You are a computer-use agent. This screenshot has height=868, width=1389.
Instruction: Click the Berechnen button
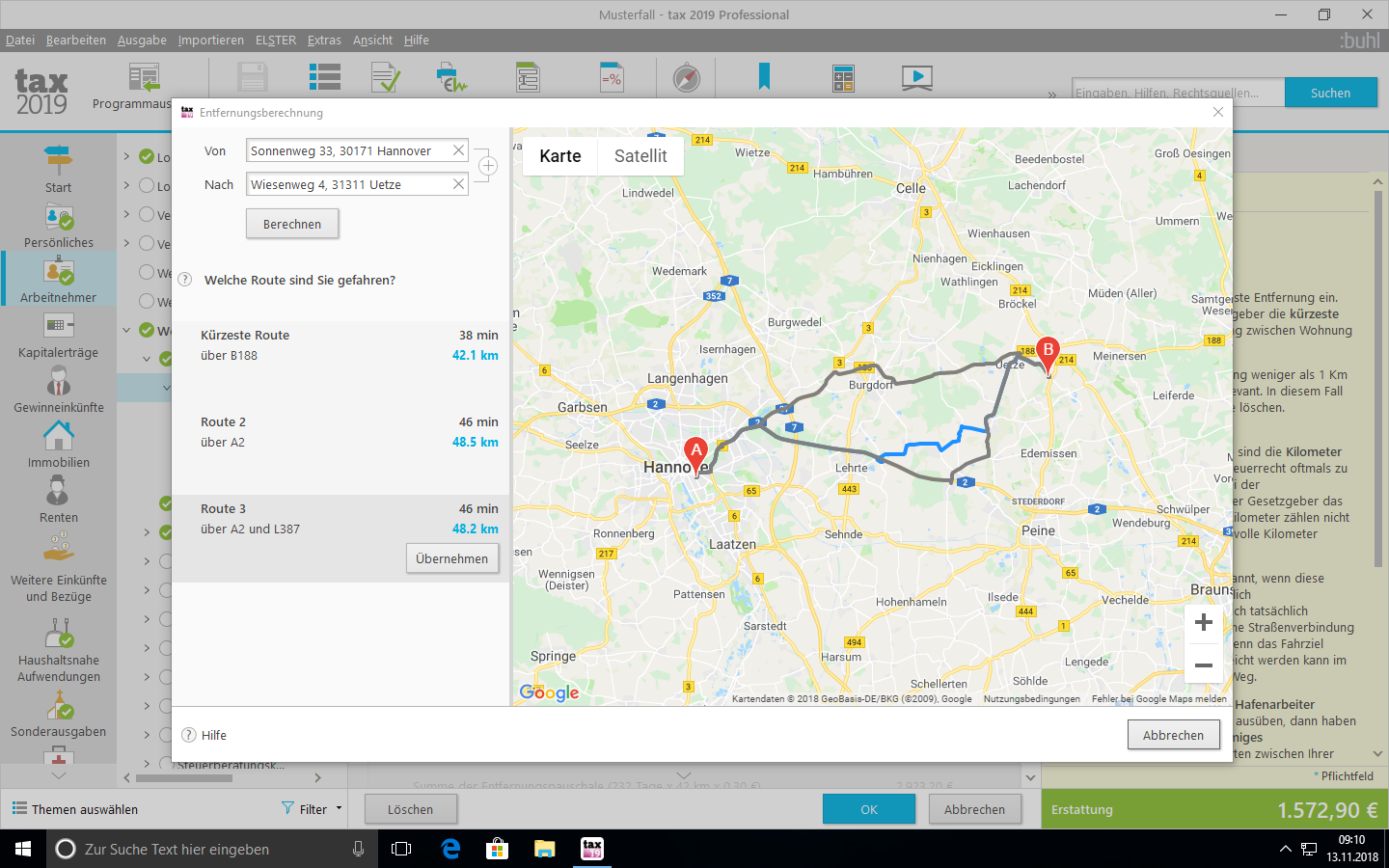[x=292, y=224]
